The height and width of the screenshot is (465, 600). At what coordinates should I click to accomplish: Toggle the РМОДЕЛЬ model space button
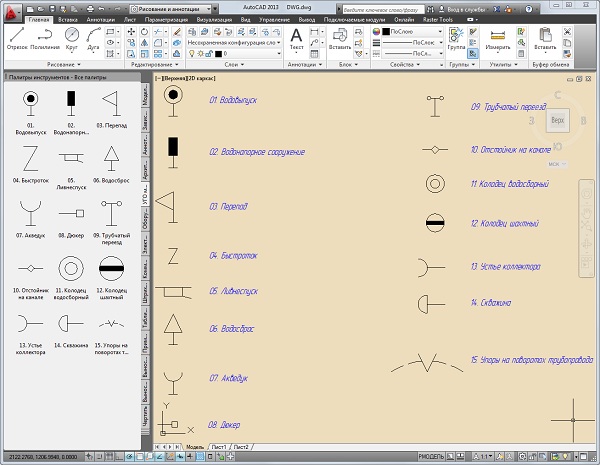coord(433,456)
